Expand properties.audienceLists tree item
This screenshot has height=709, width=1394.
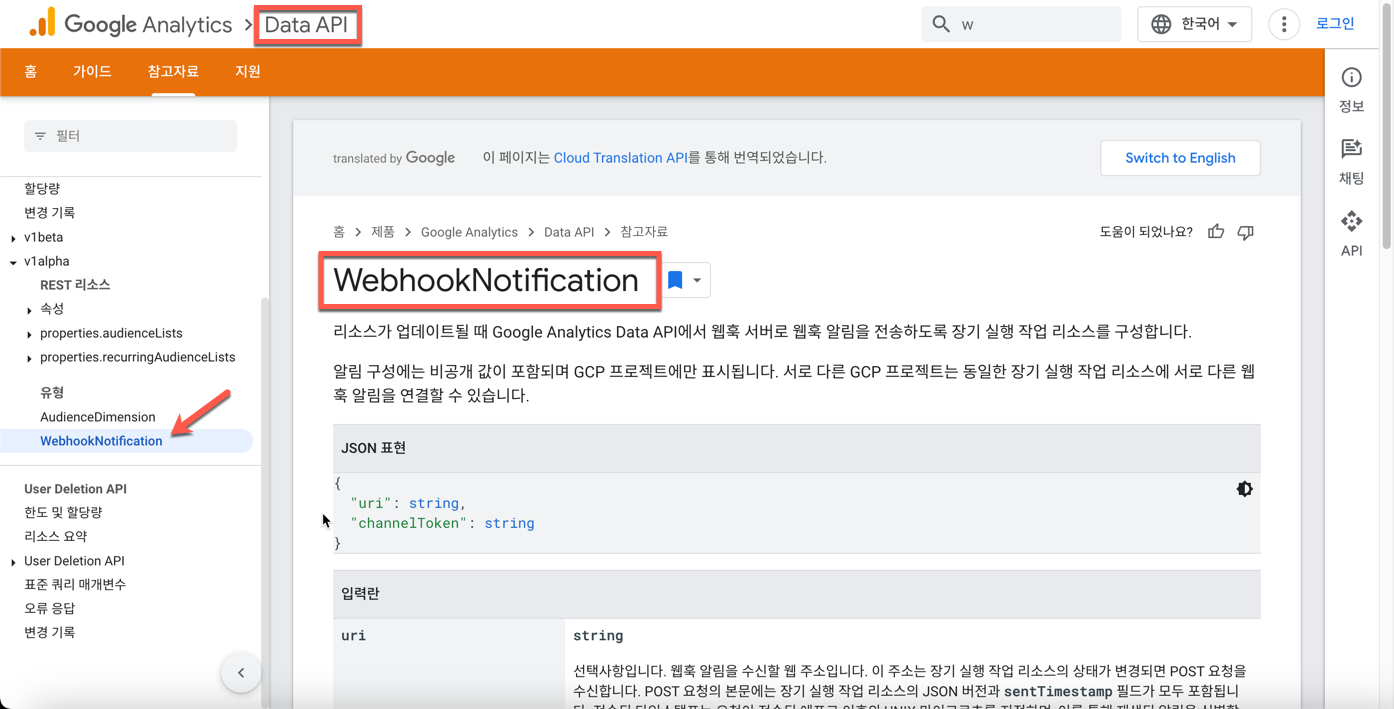coord(29,334)
